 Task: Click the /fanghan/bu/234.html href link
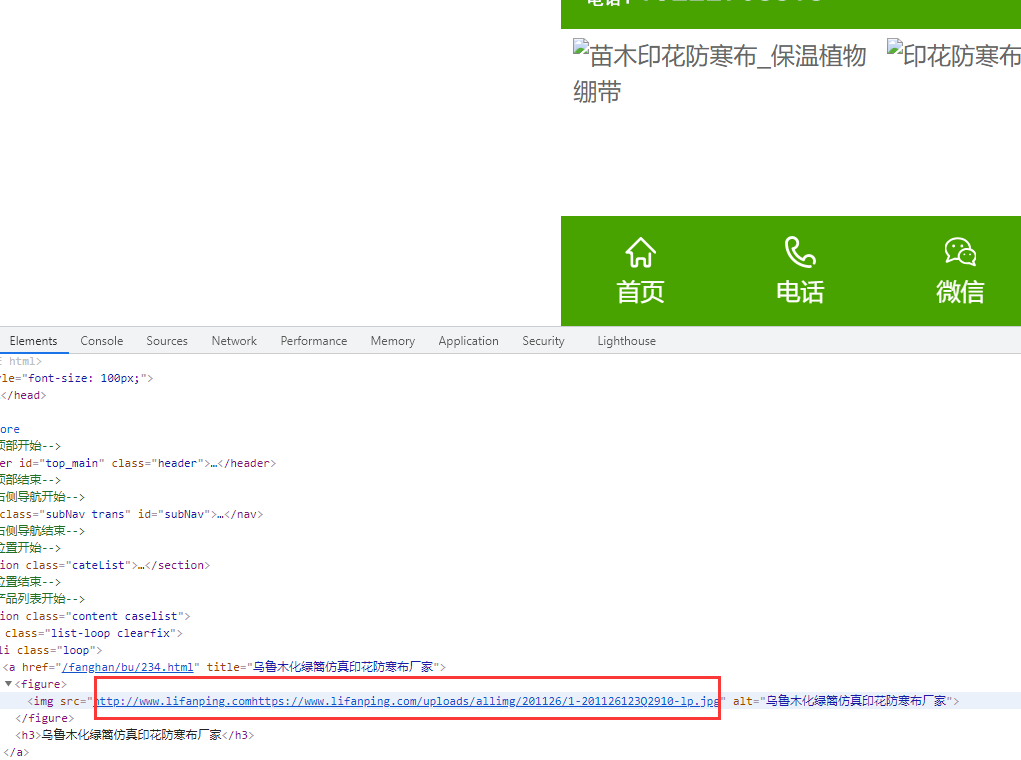pyautogui.click(x=128, y=667)
